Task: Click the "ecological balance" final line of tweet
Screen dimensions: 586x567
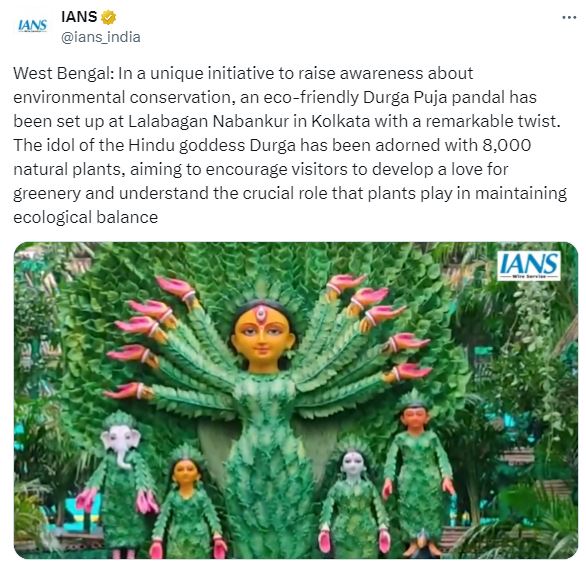Action: click(86, 218)
